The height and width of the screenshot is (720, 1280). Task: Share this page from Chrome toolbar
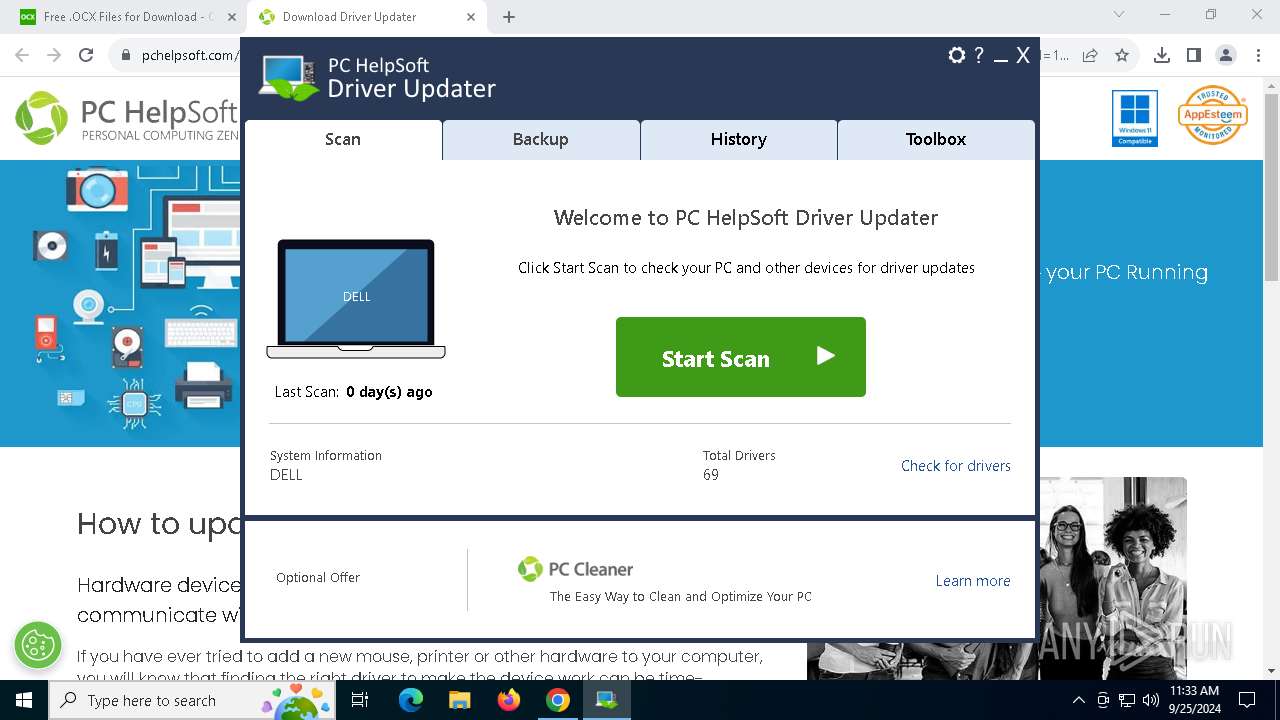point(1091,56)
